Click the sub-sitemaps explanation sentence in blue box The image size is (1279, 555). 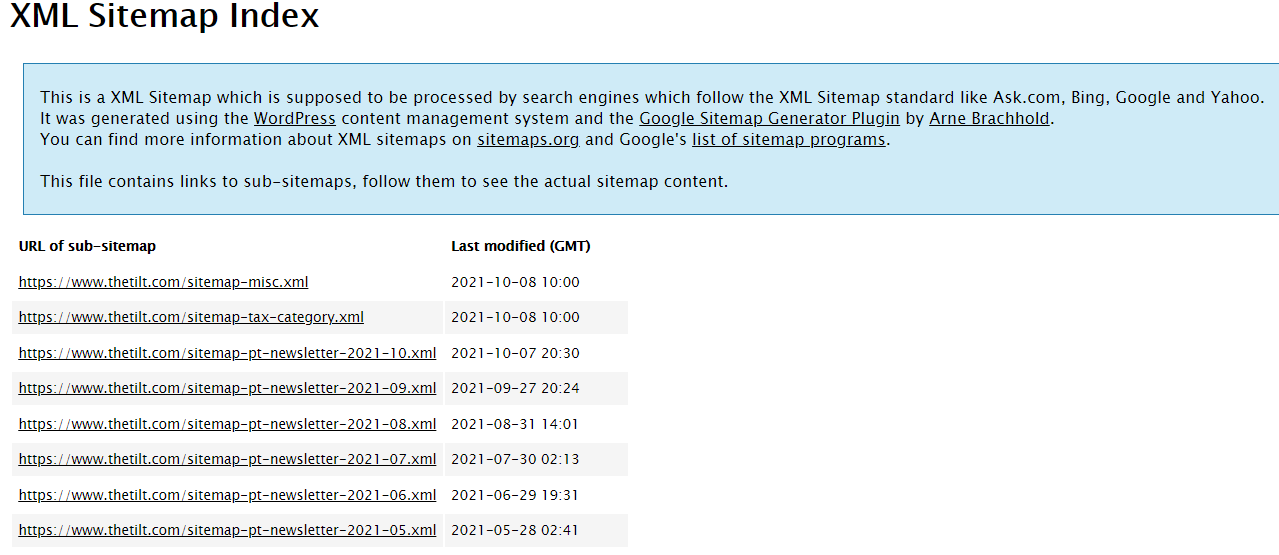click(384, 181)
